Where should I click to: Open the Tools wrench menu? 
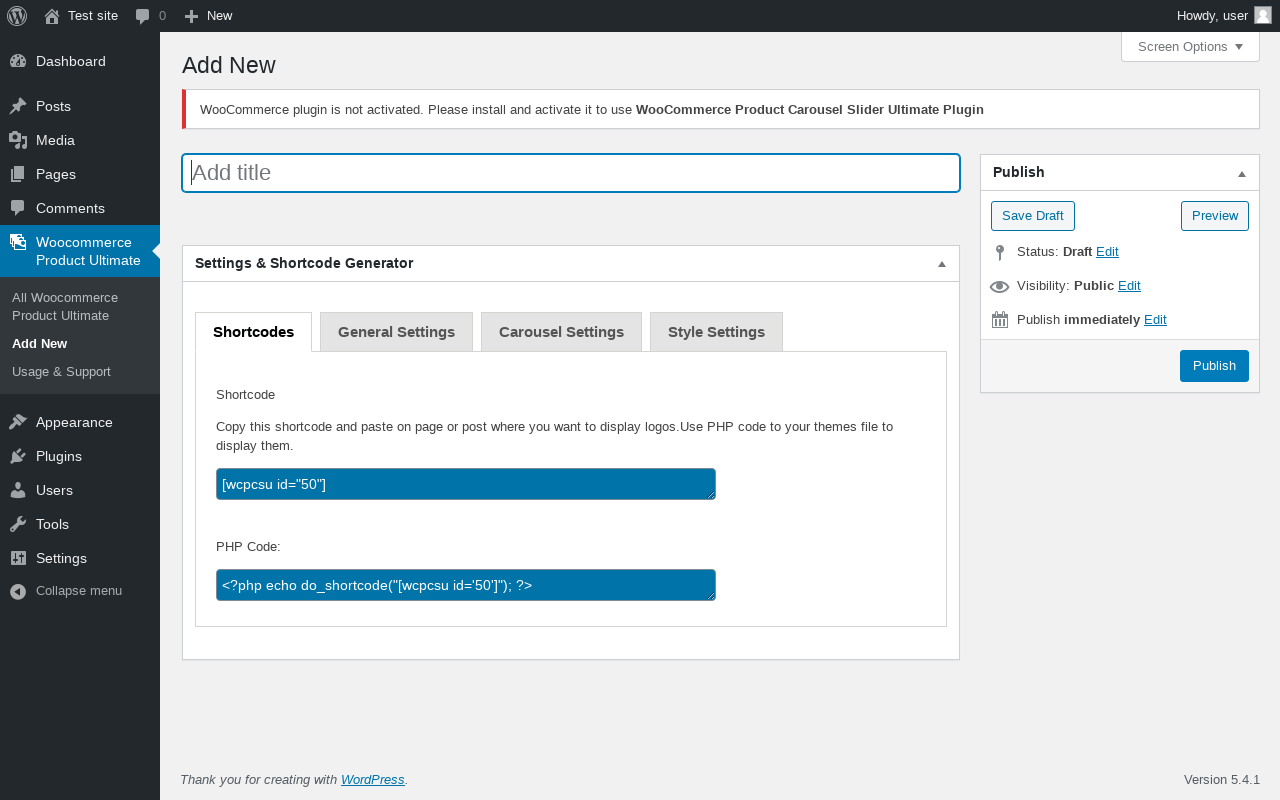coord(18,524)
